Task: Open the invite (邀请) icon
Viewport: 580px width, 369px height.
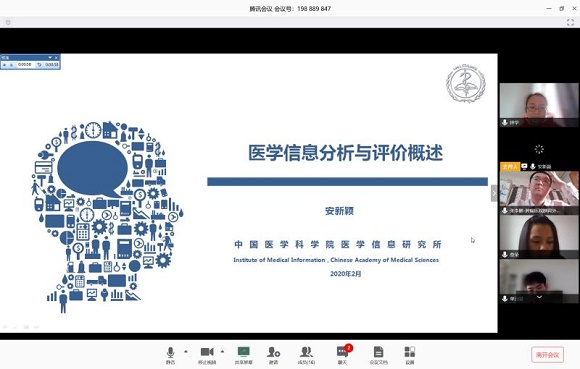Action: point(273,352)
